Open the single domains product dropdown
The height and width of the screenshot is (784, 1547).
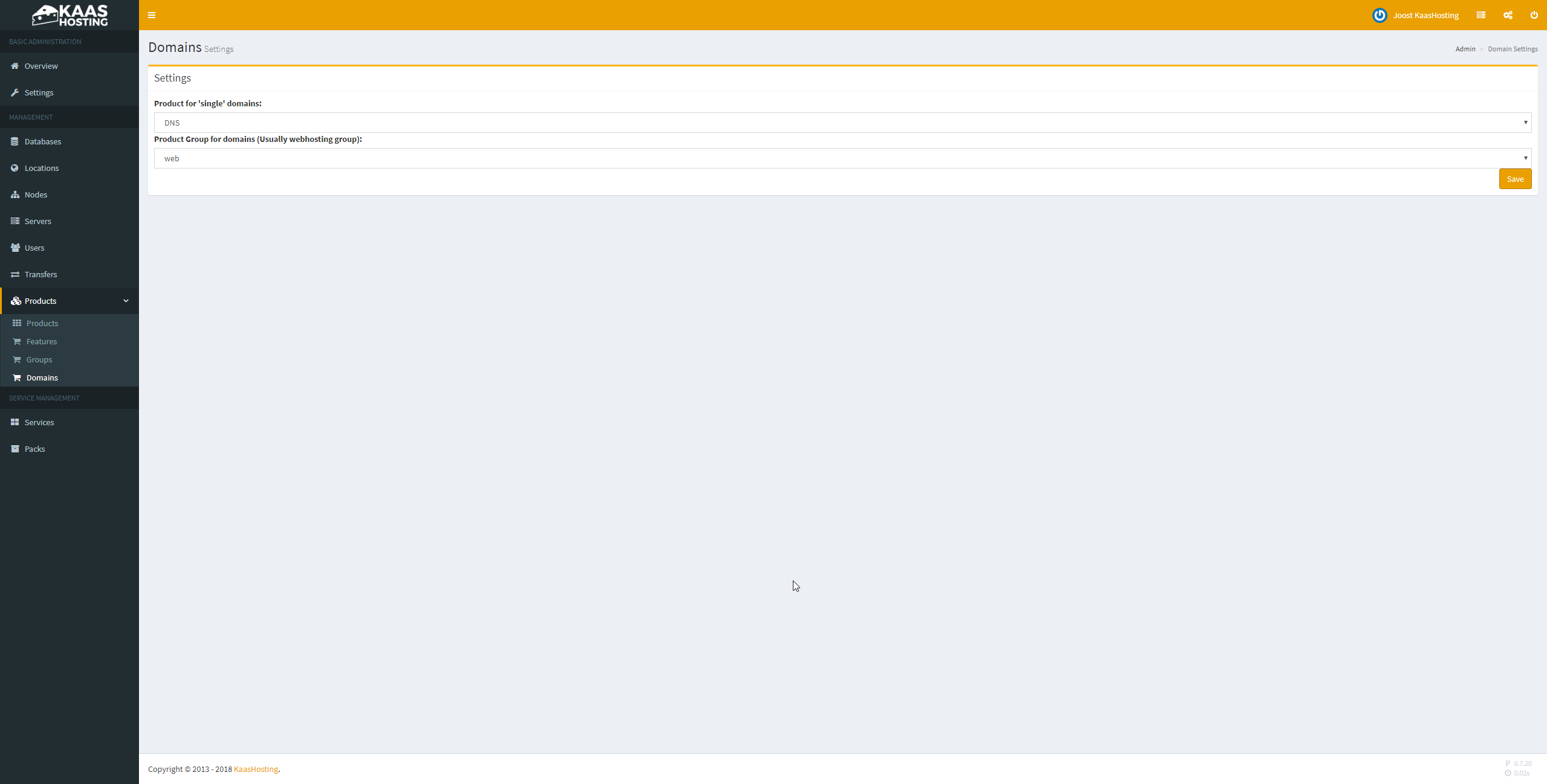[842, 123]
